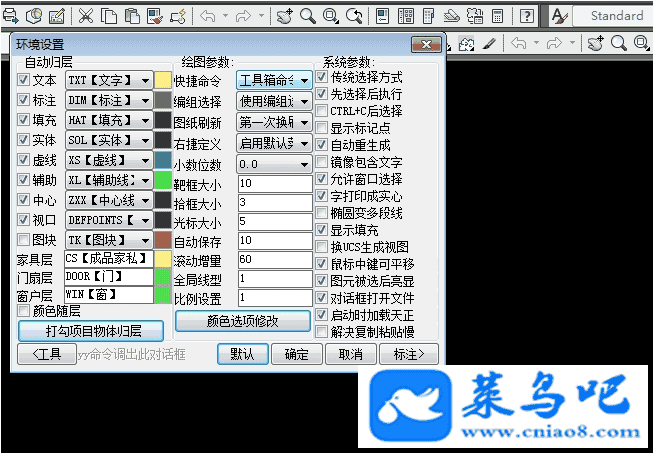Enable the 镜像包含文字 checkbox
653x453 pixels.
[321, 161]
